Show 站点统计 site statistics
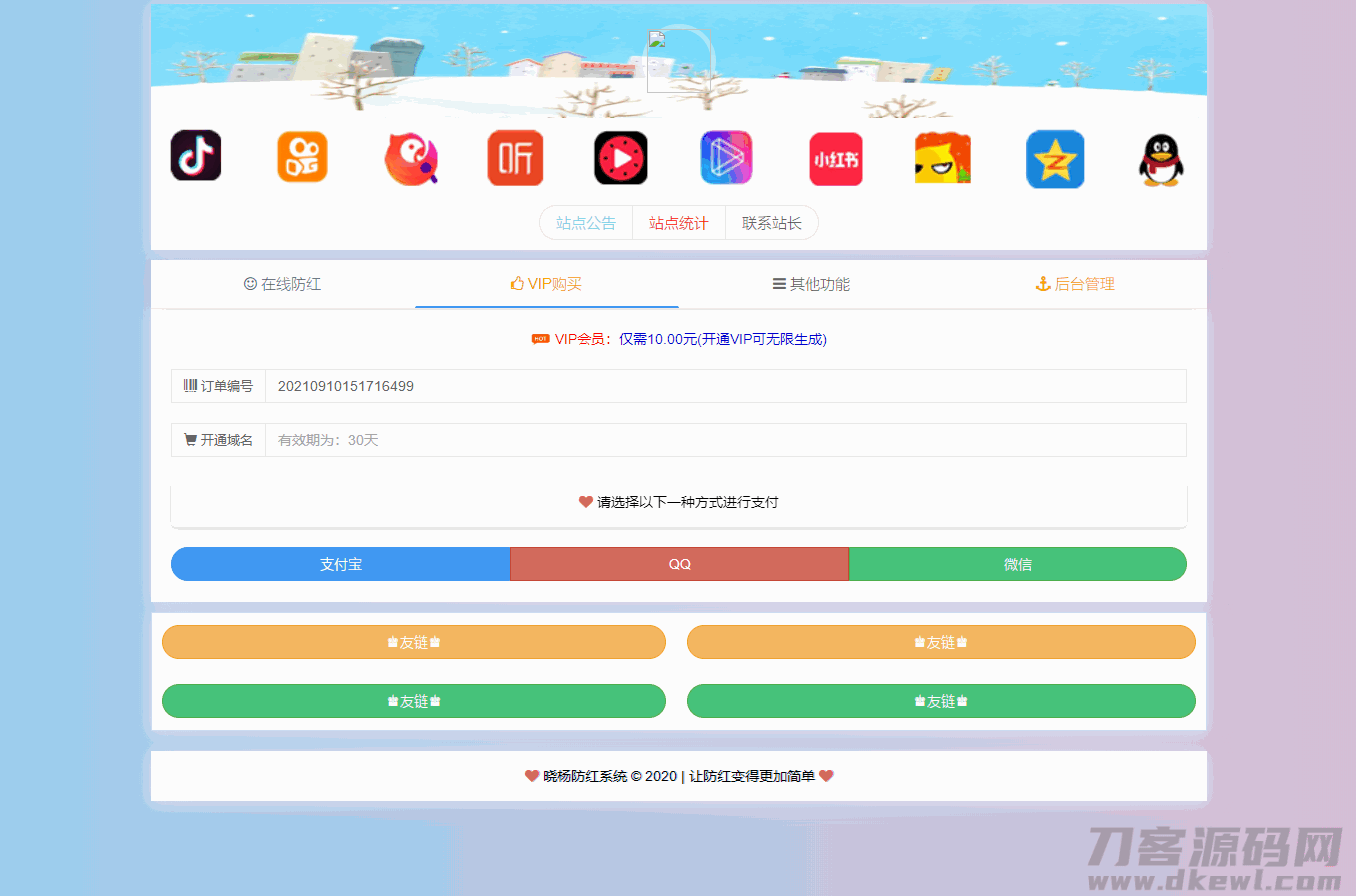This screenshot has width=1356, height=896. pyautogui.click(x=679, y=223)
